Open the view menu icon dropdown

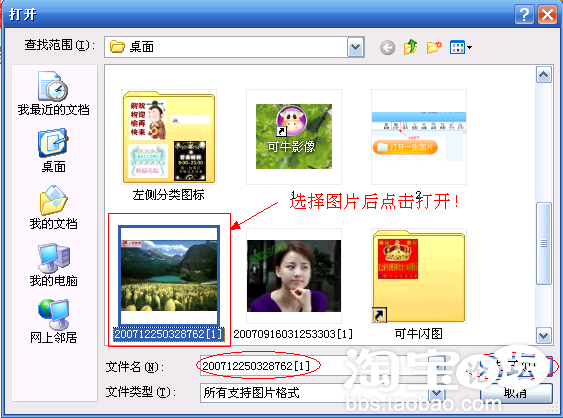coord(461,47)
